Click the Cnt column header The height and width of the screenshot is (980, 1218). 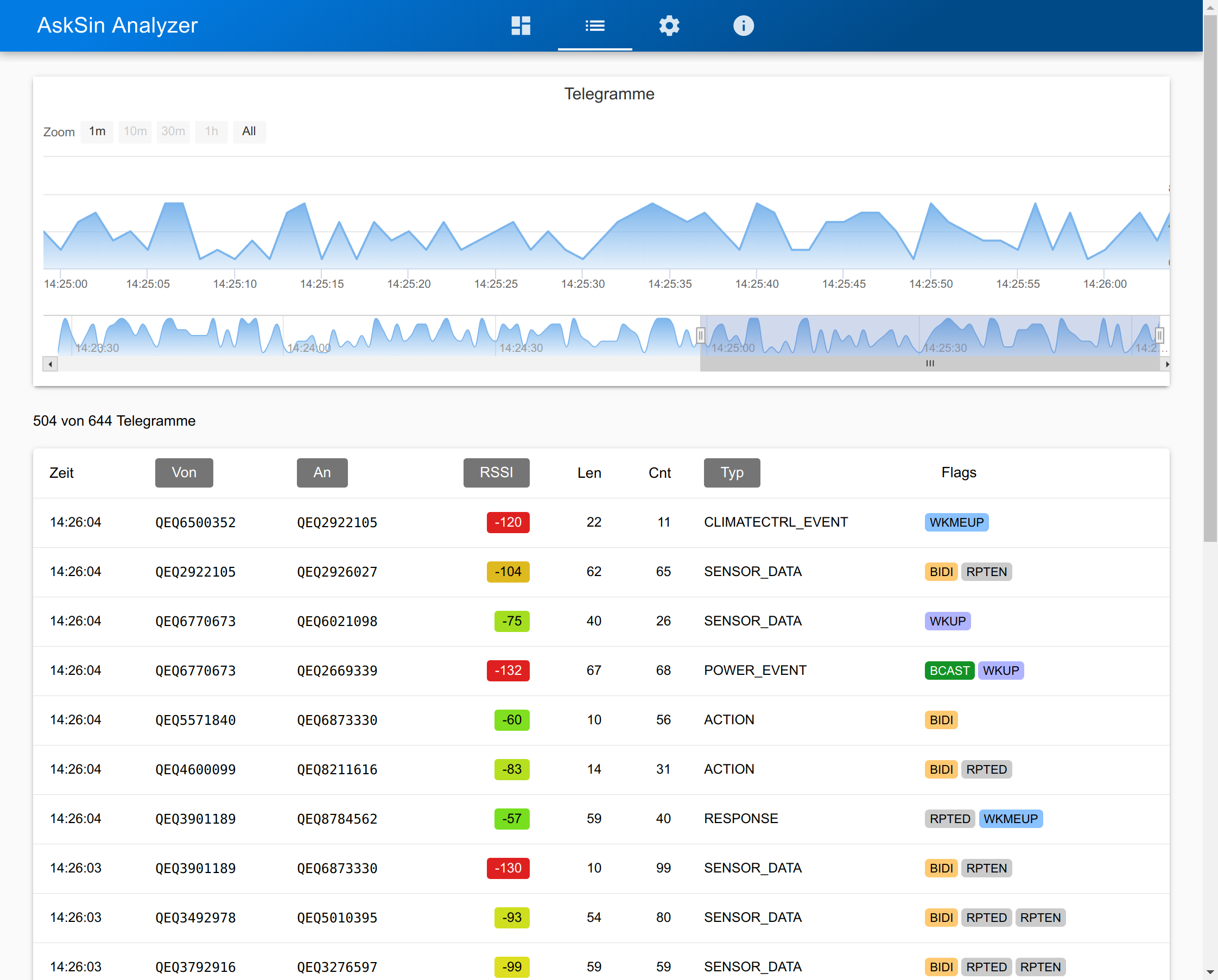coord(659,472)
